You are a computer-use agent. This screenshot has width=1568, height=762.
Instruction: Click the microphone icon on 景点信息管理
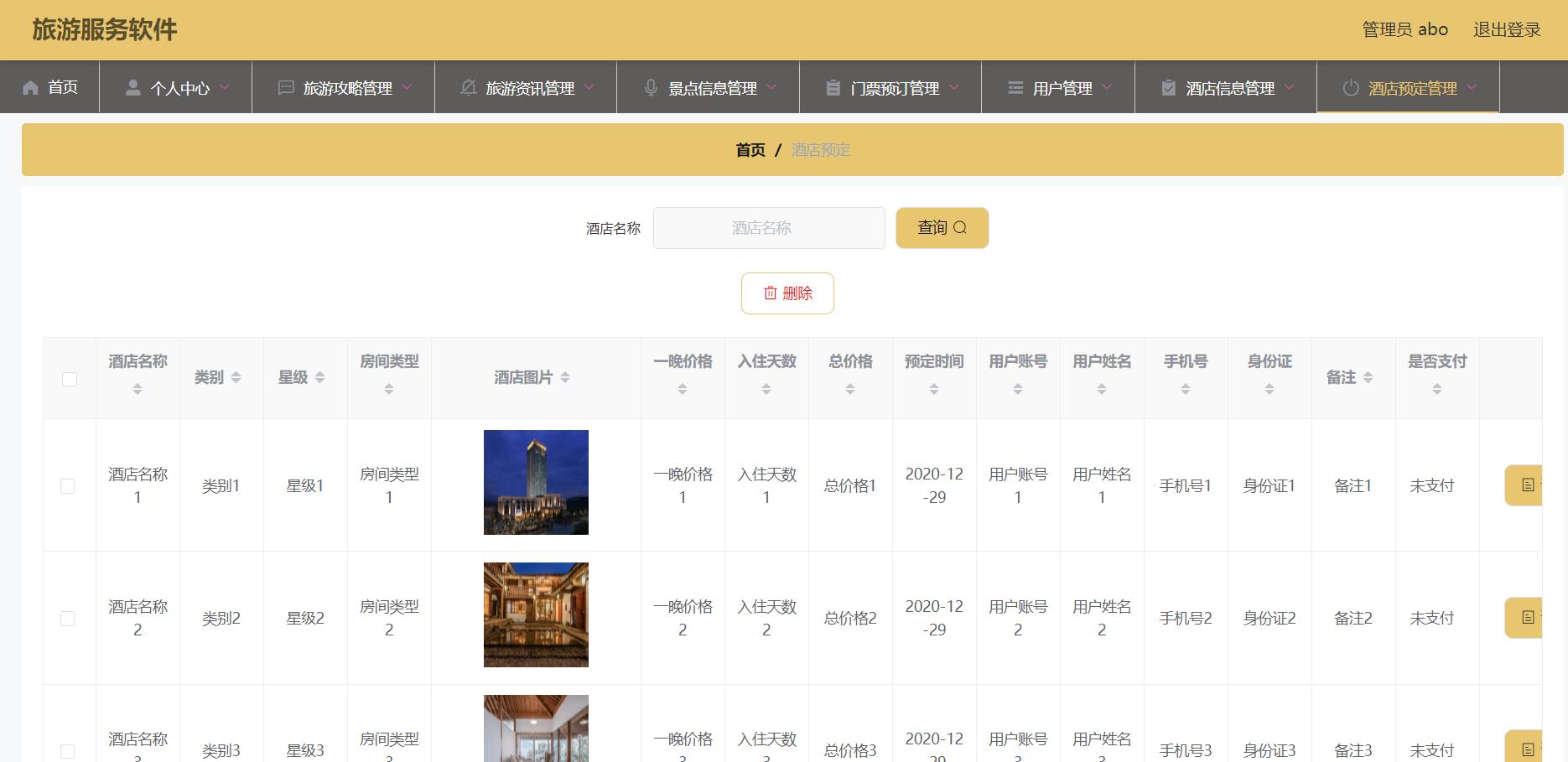[651, 86]
